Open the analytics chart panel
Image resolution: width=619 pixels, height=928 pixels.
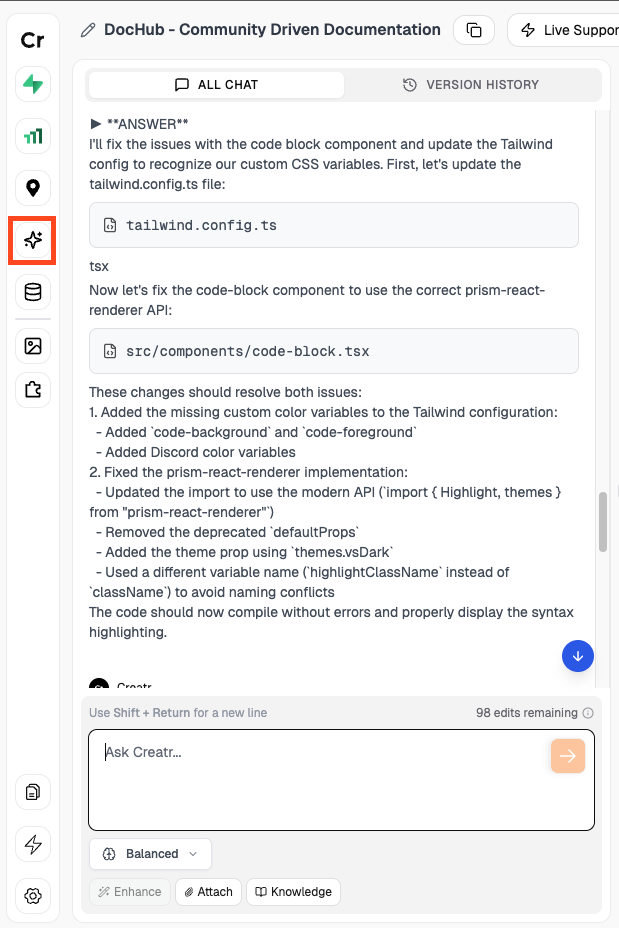point(32,136)
